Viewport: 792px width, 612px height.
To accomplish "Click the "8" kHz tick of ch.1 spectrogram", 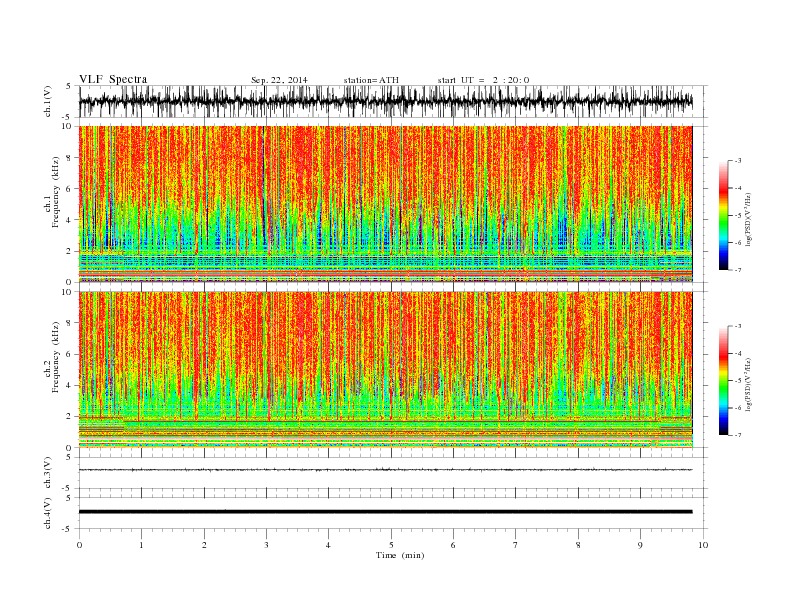I will click(69, 158).
